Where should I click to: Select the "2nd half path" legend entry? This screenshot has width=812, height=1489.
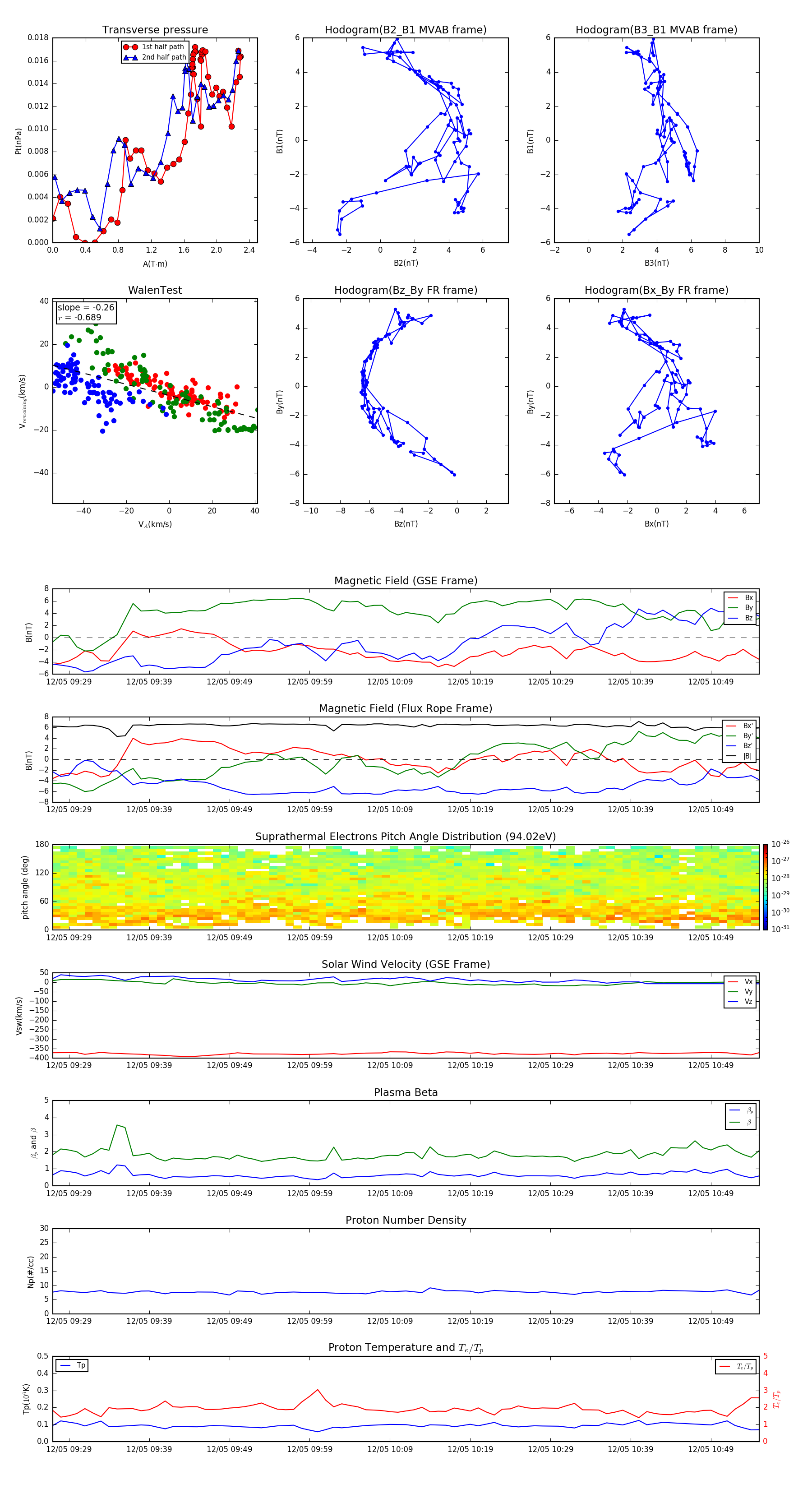click(154, 57)
